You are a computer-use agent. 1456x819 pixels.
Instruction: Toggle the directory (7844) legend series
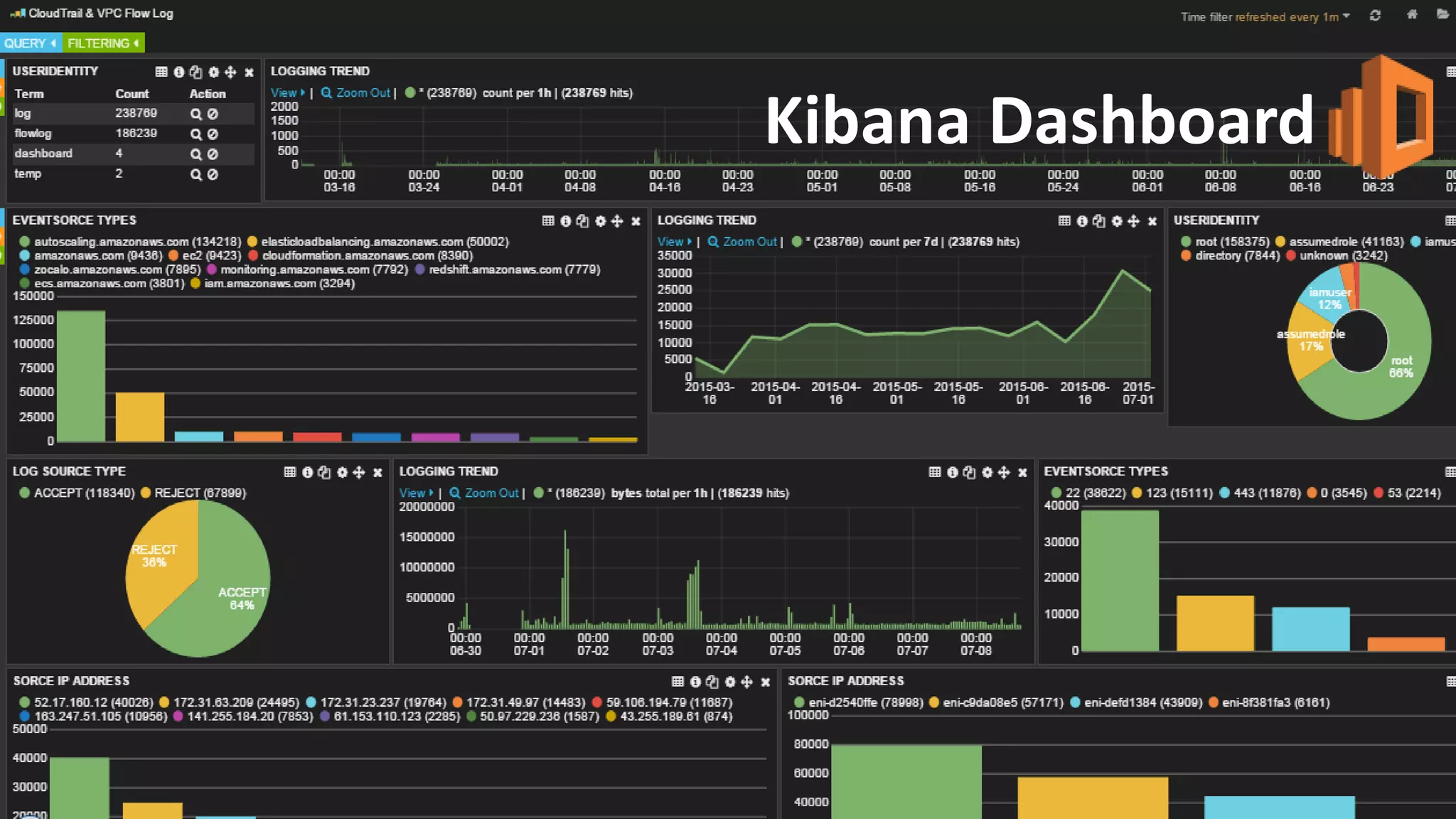pyautogui.click(x=1230, y=256)
